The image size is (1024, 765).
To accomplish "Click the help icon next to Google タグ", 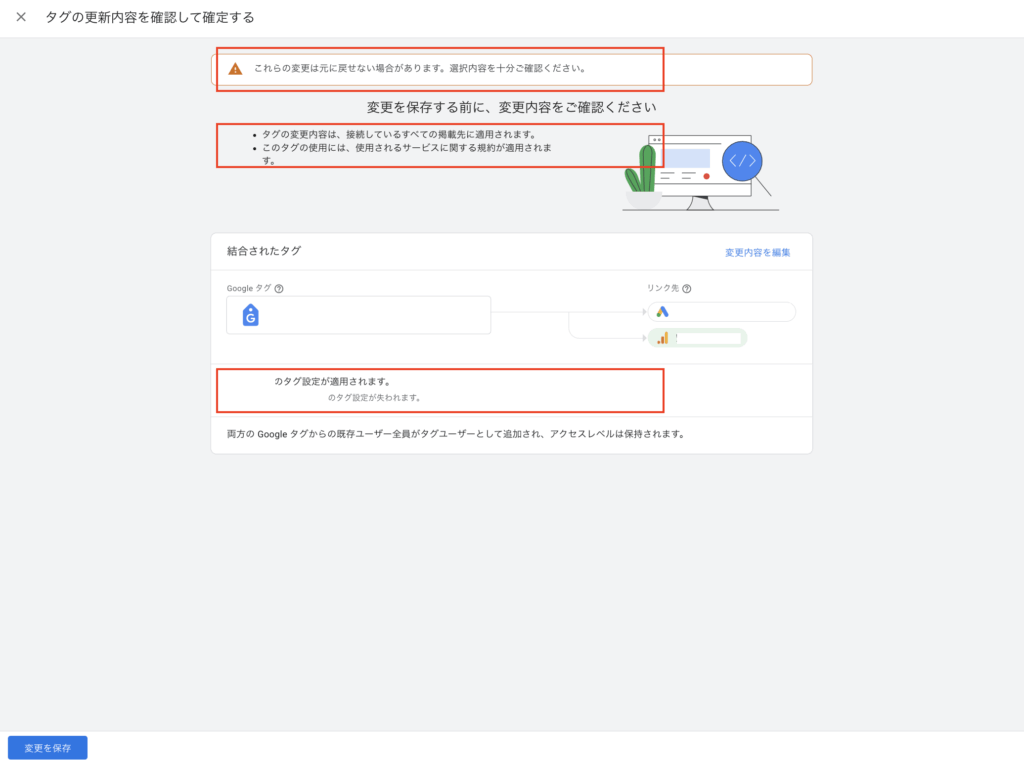I will pyautogui.click(x=279, y=288).
